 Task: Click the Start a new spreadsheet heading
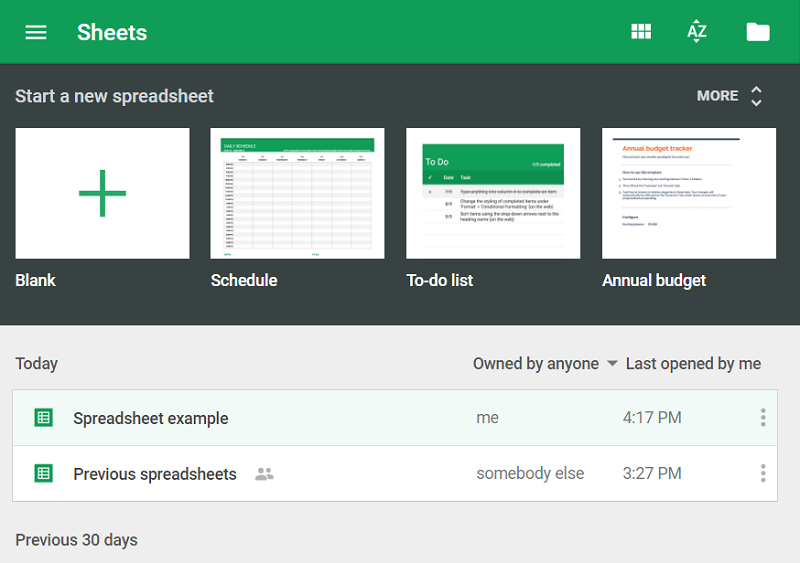[x=114, y=96]
